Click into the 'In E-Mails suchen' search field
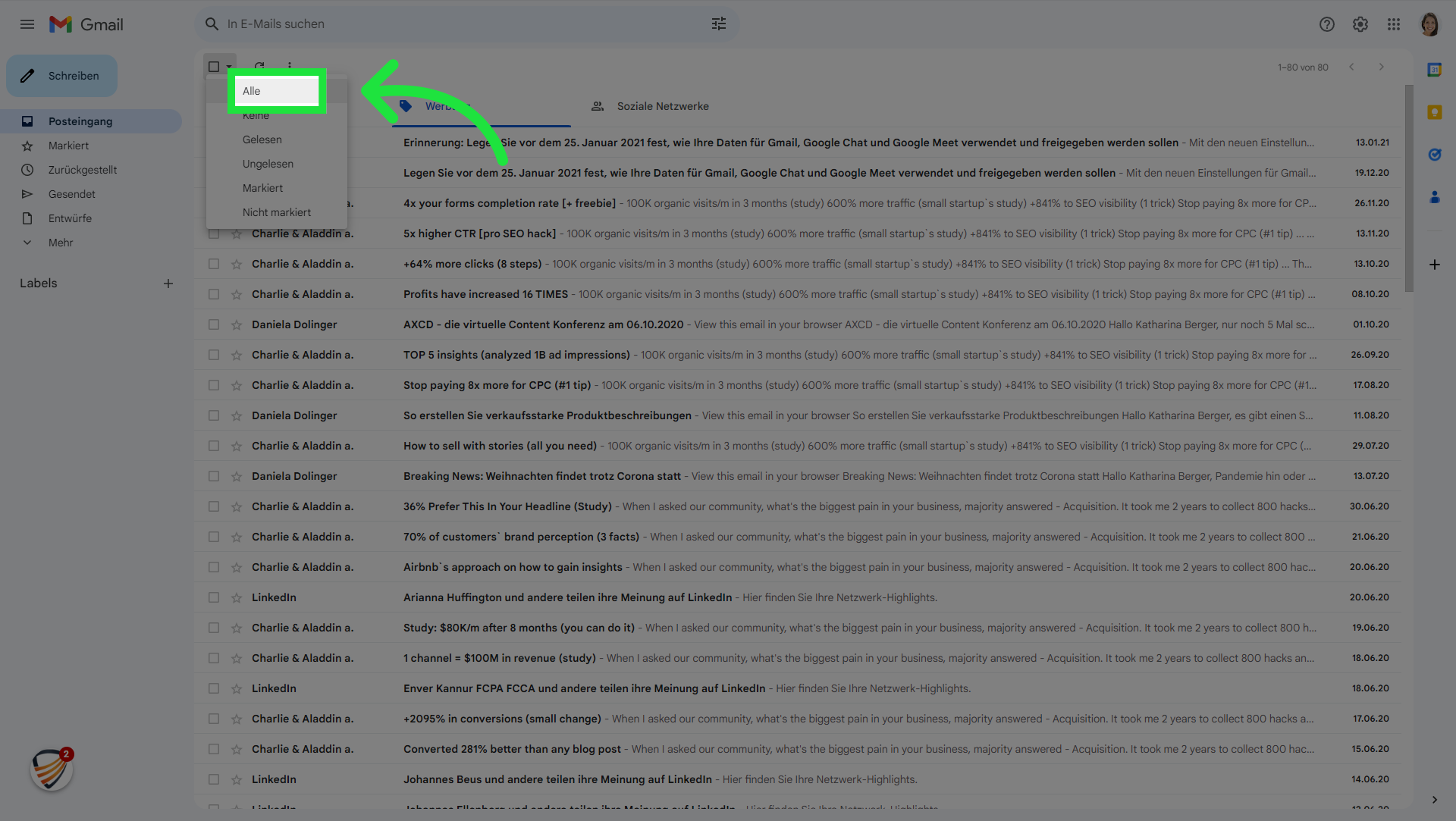The height and width of the screenshot is (821, 1456). [455, 24]
